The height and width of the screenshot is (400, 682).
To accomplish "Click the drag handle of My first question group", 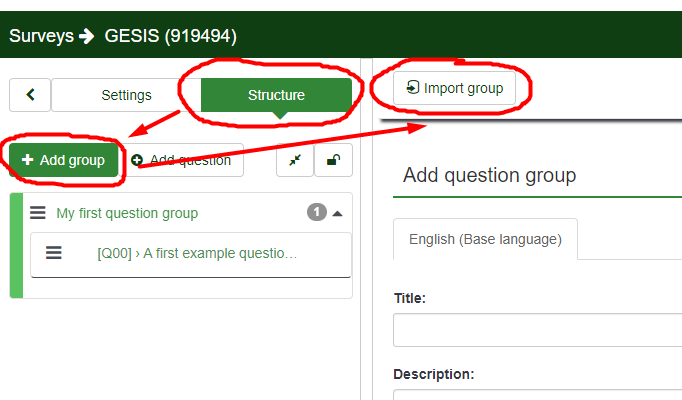I will point(38,213).
